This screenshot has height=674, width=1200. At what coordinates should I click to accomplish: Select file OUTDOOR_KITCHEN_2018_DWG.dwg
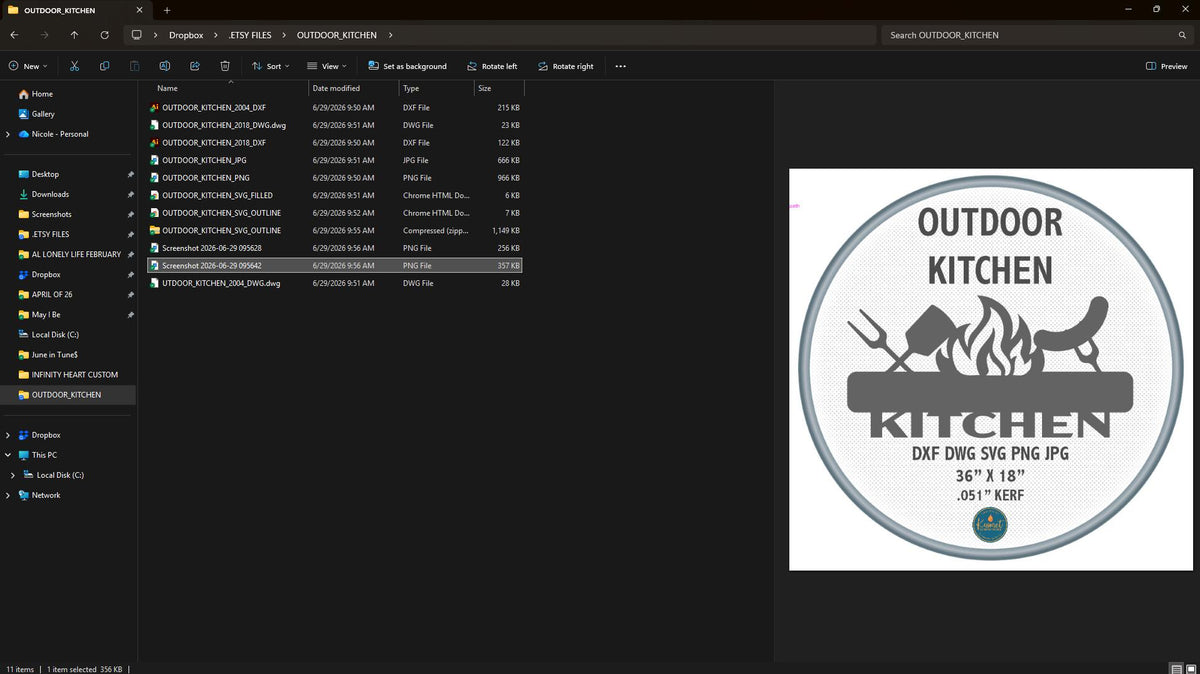point(335,125)
